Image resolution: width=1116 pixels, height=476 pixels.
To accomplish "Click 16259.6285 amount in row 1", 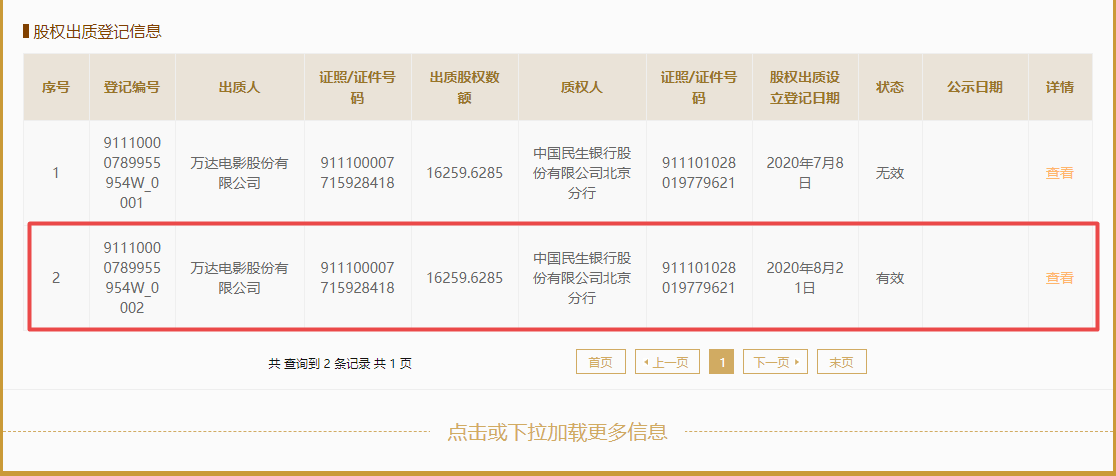I will (465, 173).
